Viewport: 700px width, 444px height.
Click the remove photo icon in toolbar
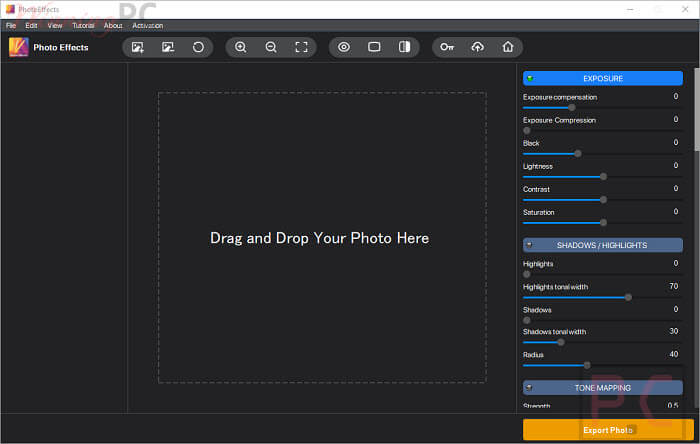click(x=168, y=47)
